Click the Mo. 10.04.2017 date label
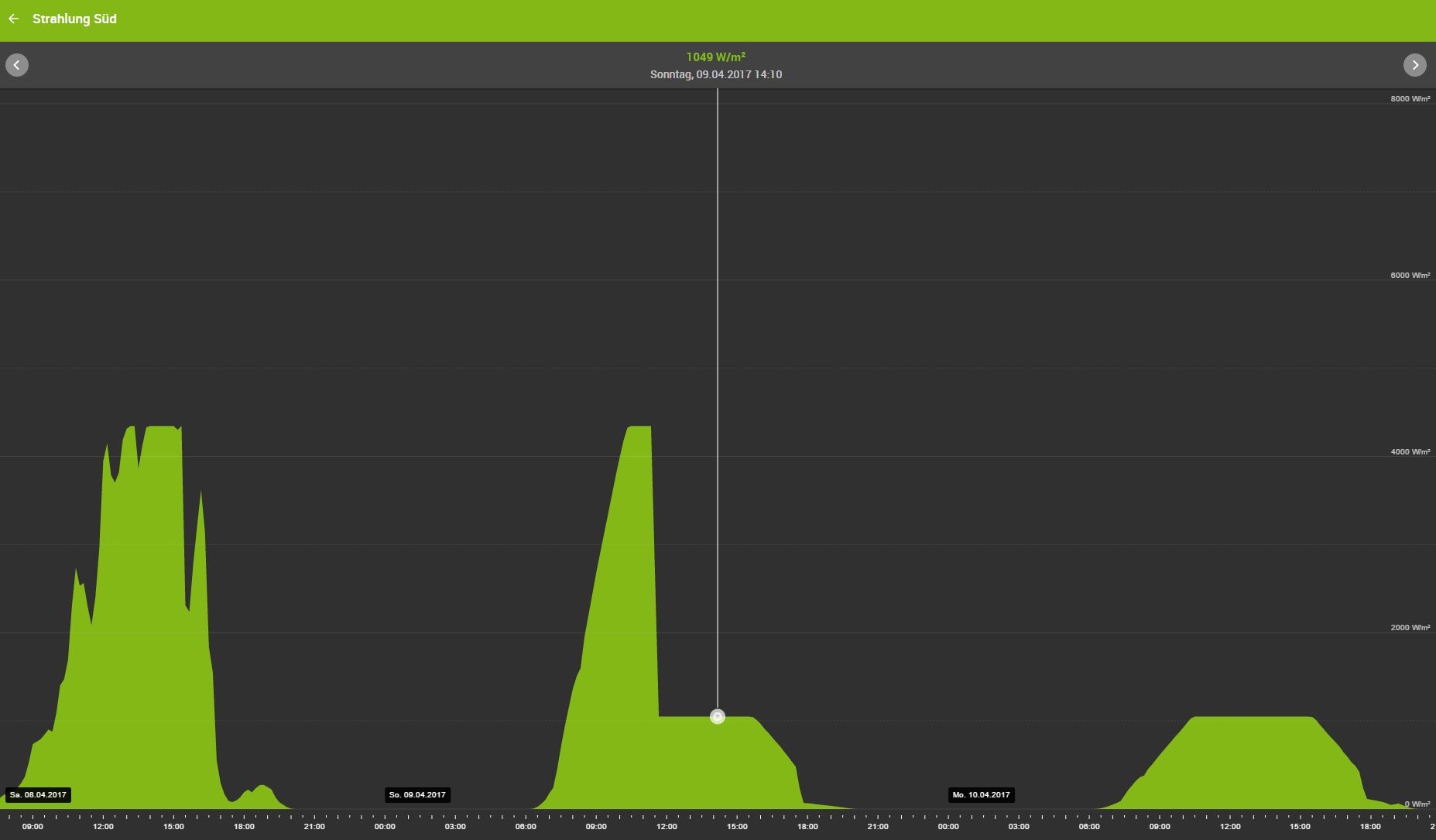The width and height of the screenshot is (1436, 840). [981, 795]
